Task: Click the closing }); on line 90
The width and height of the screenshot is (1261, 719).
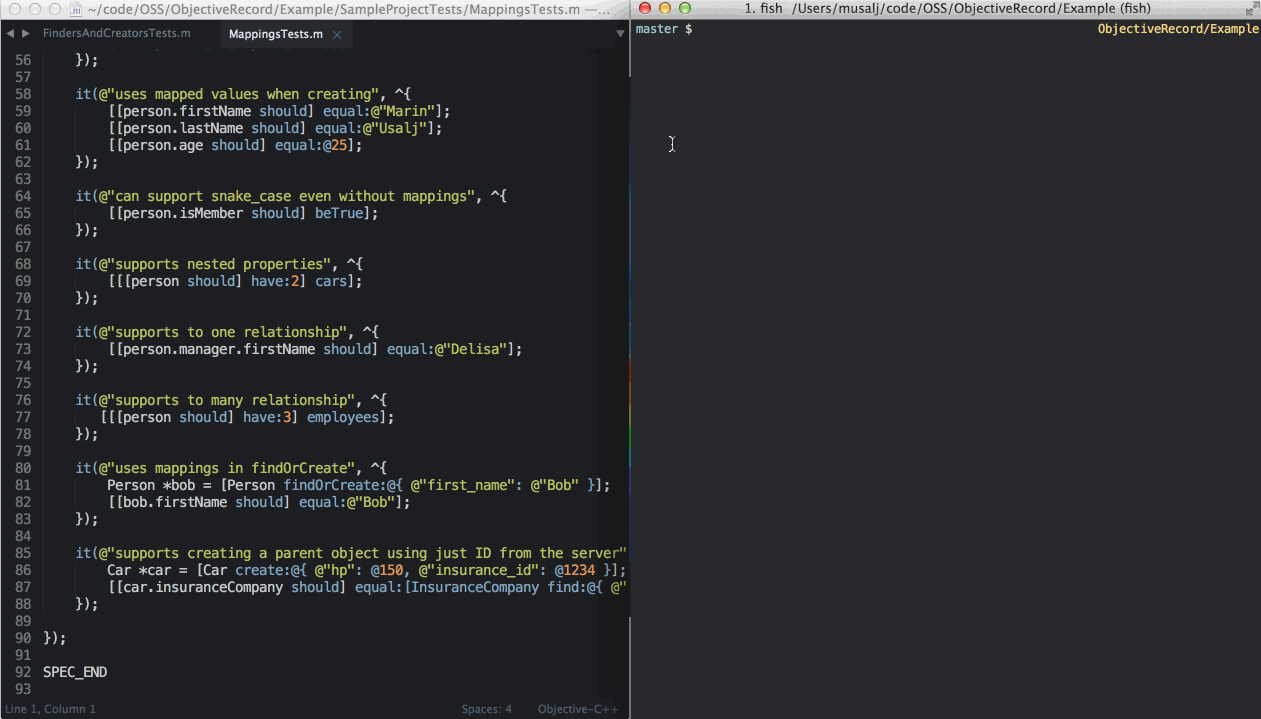Action: click(x=55, y=638)
